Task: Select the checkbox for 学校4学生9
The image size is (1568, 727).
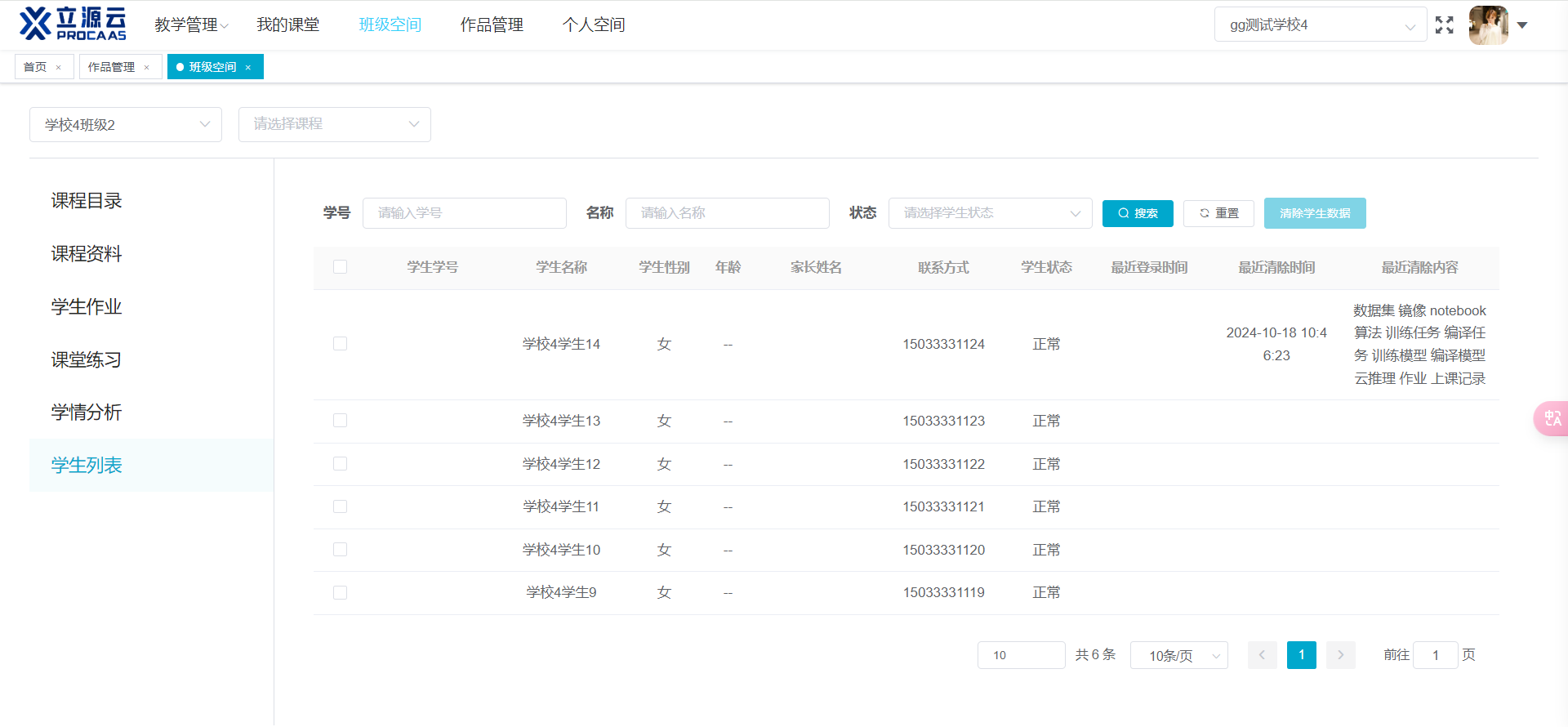Action: click(x=341, y=593)
